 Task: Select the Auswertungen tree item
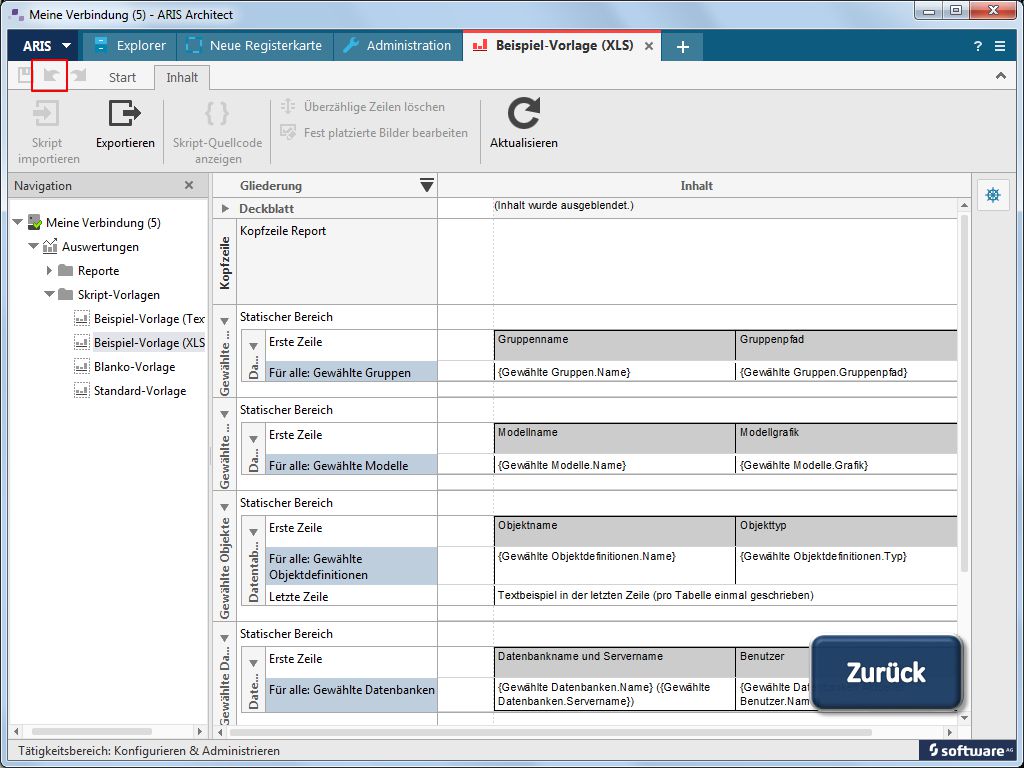100,247
